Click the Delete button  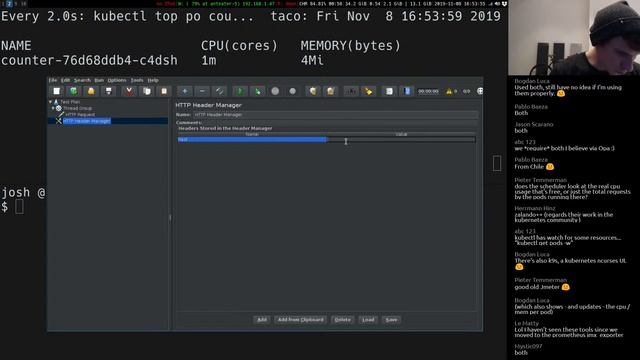pyautogui.click(x=342, y=320)
